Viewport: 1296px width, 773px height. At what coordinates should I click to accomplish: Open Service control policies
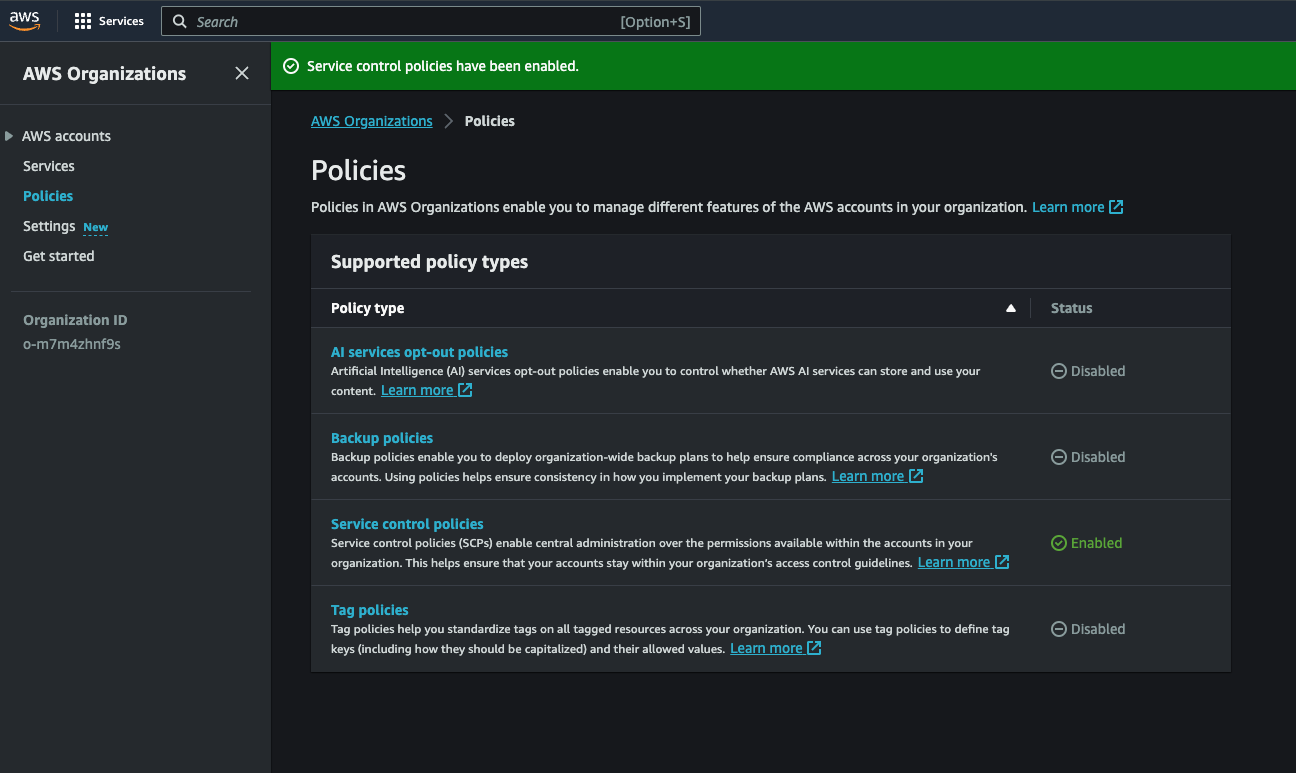point(407,524)
